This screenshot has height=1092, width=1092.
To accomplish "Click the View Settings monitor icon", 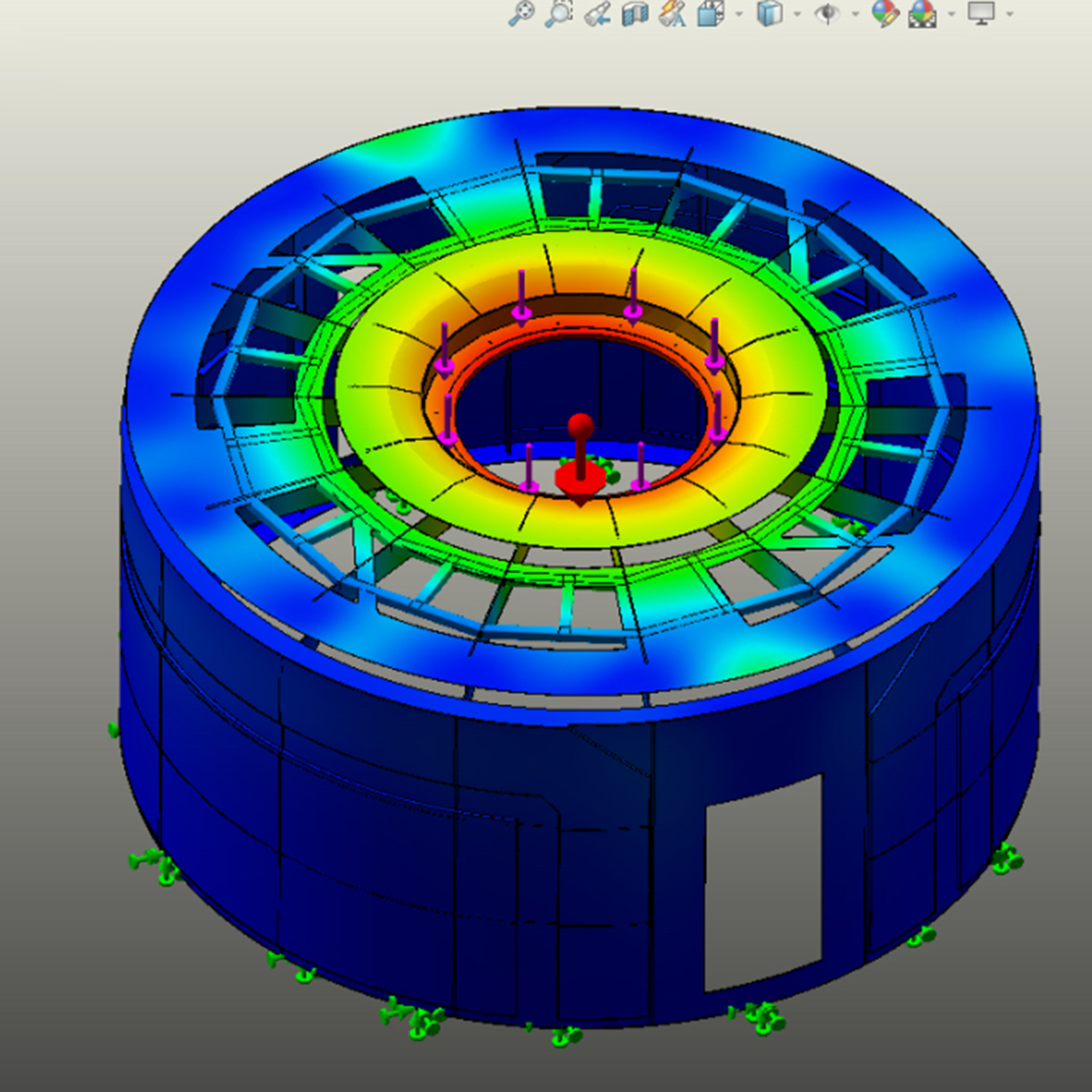I will [981, 13].
